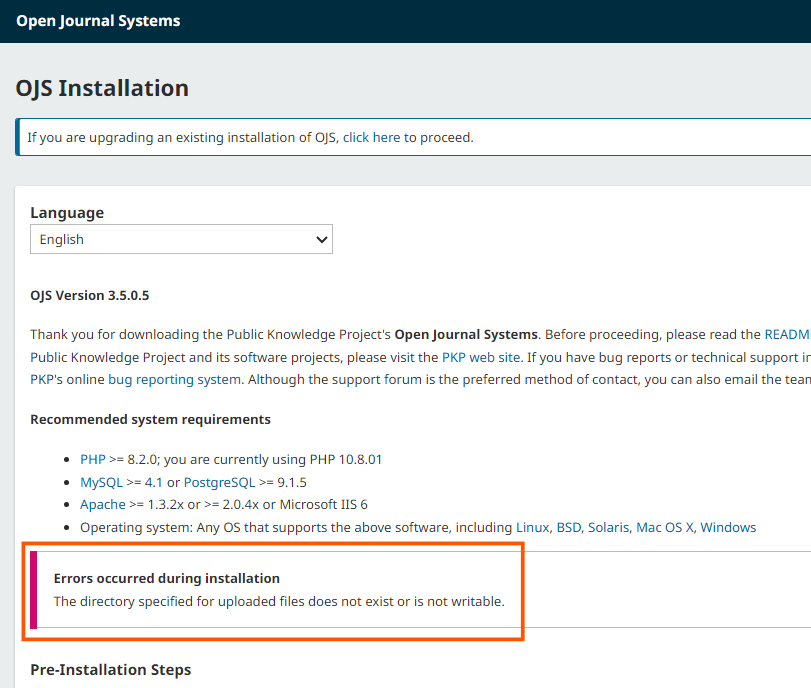Select the 'Recommended system requirements' heading

click(151, 419)
